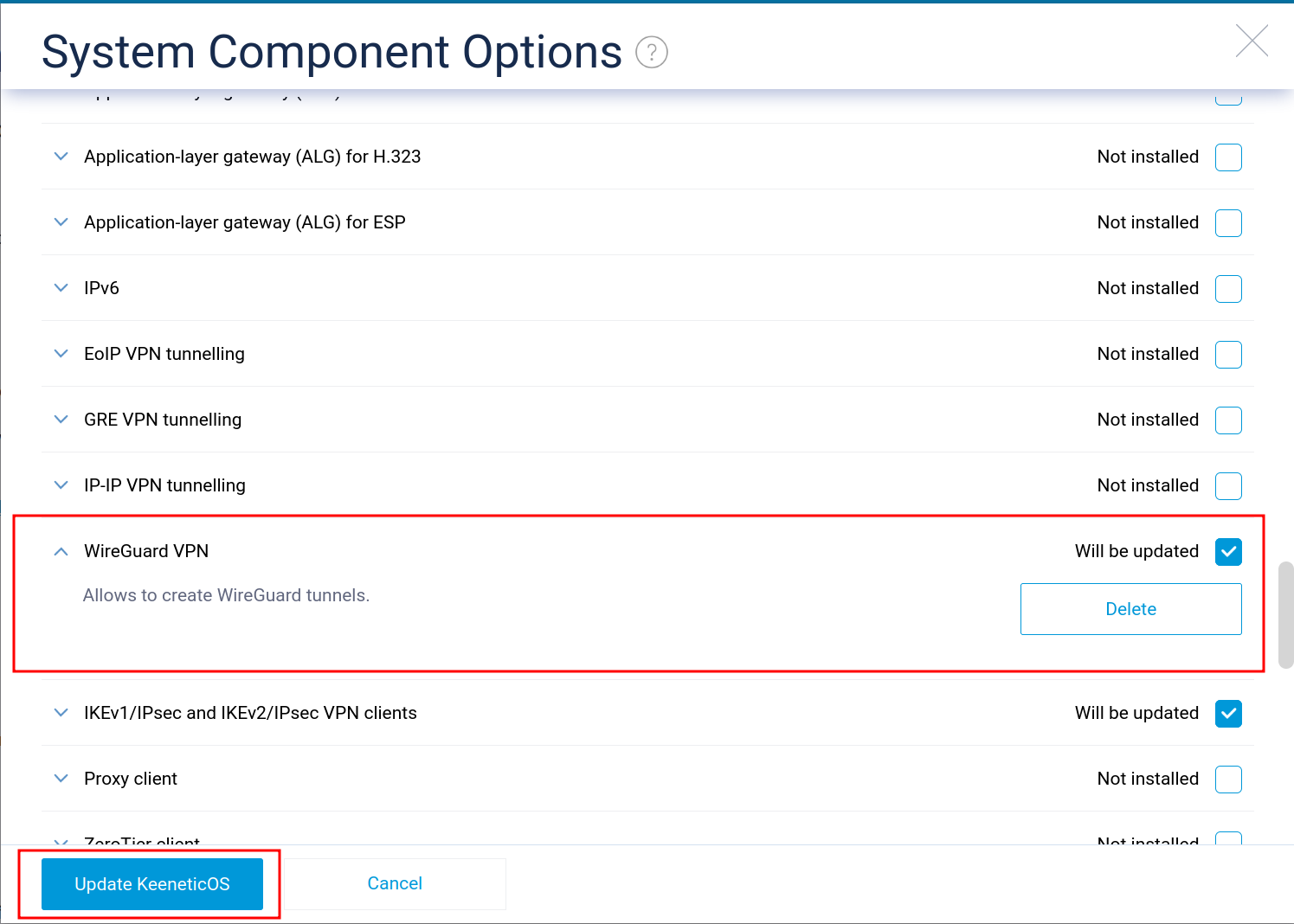Close the System Component Options dialog
The height and width of the screenshot is (924, 1294).
click(x=1252, y=41)
